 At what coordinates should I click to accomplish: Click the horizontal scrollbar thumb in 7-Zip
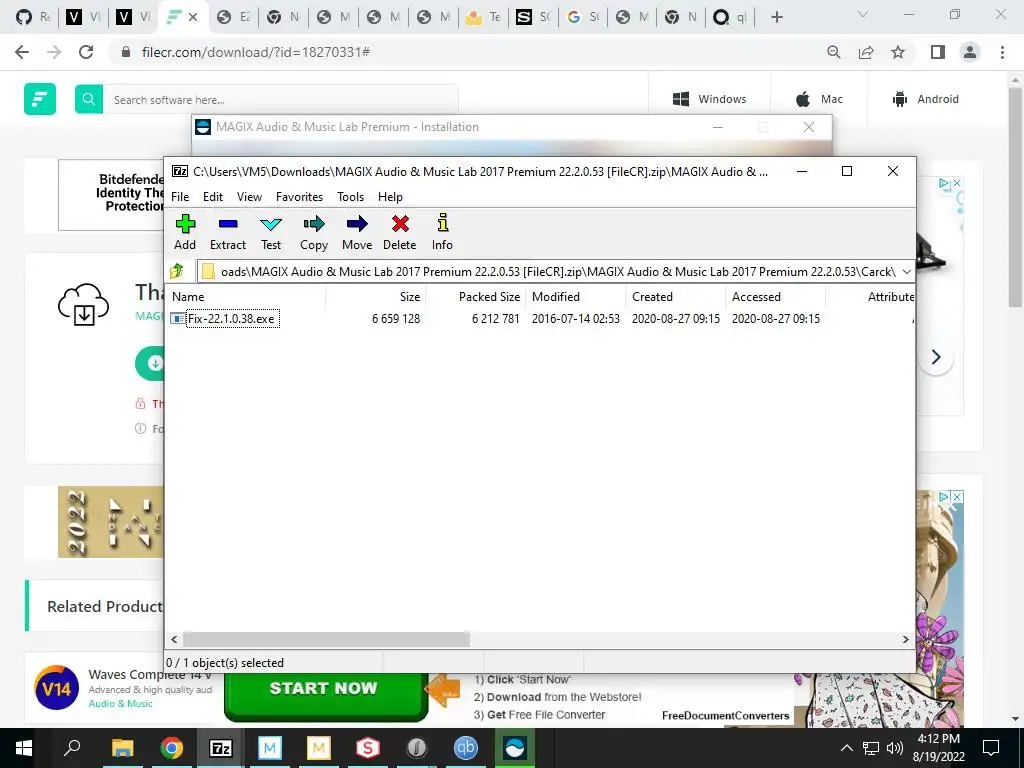[x=326, y=639]
